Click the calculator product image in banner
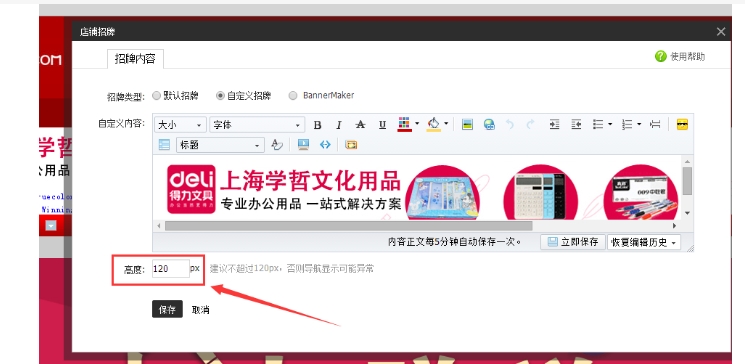Viewport: 745px width, 364px height. [540, 192]
